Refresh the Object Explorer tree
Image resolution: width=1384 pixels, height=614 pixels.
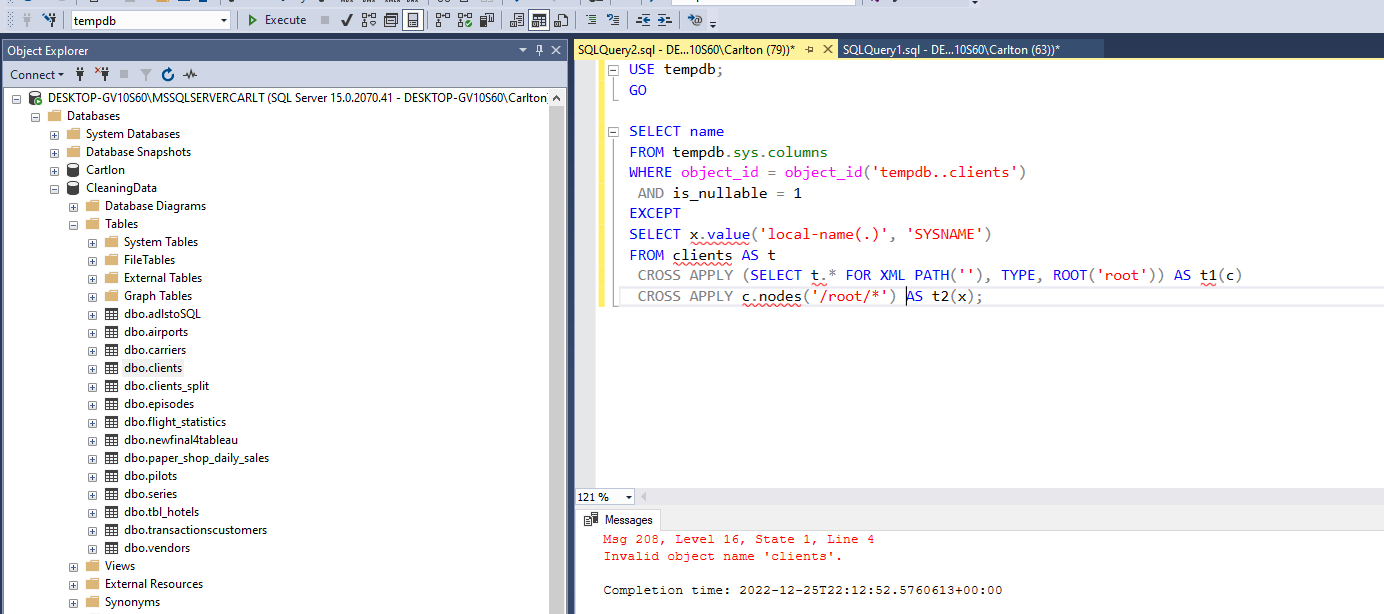pos(167,75)
